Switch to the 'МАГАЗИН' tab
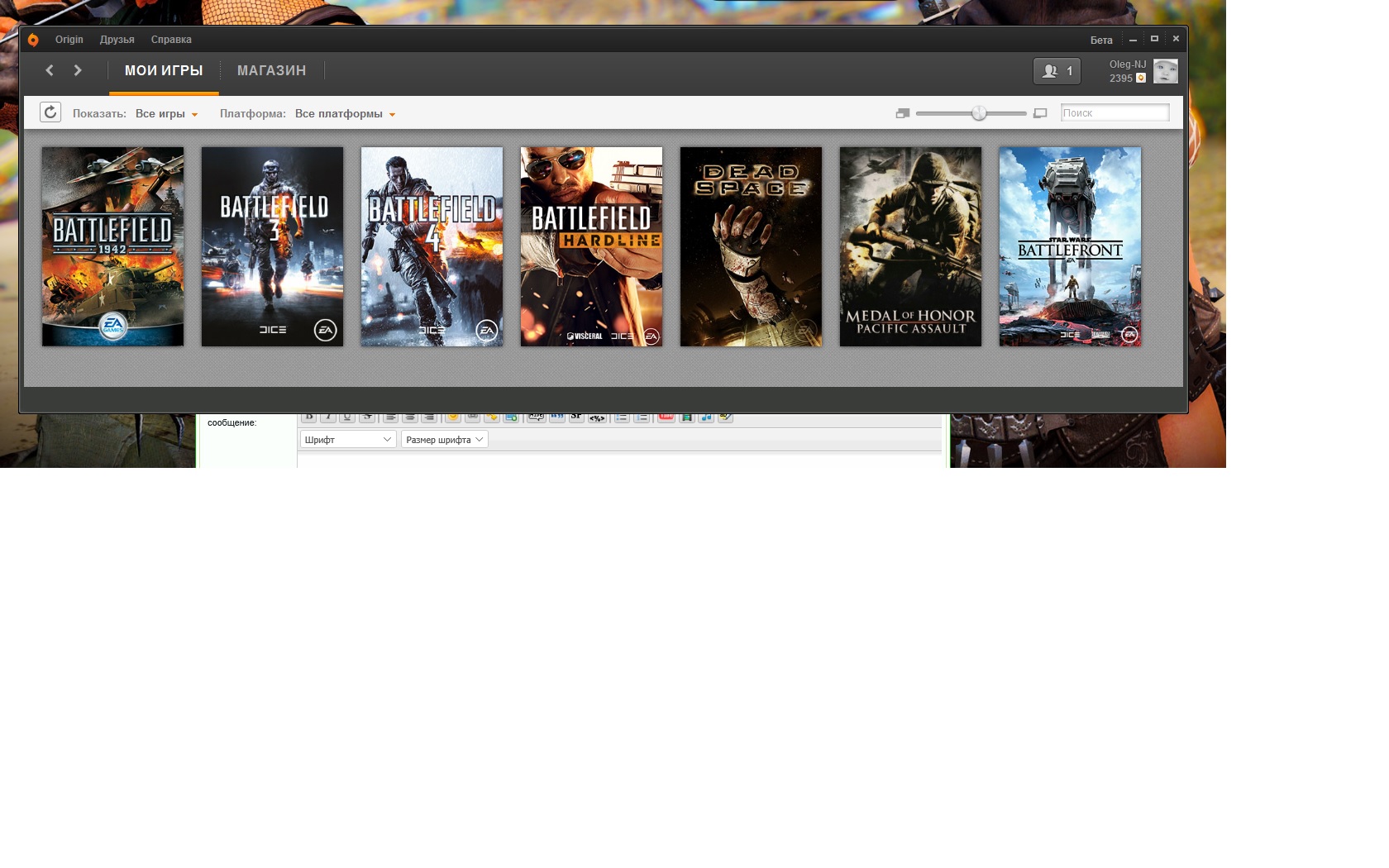 click(271, 71)
